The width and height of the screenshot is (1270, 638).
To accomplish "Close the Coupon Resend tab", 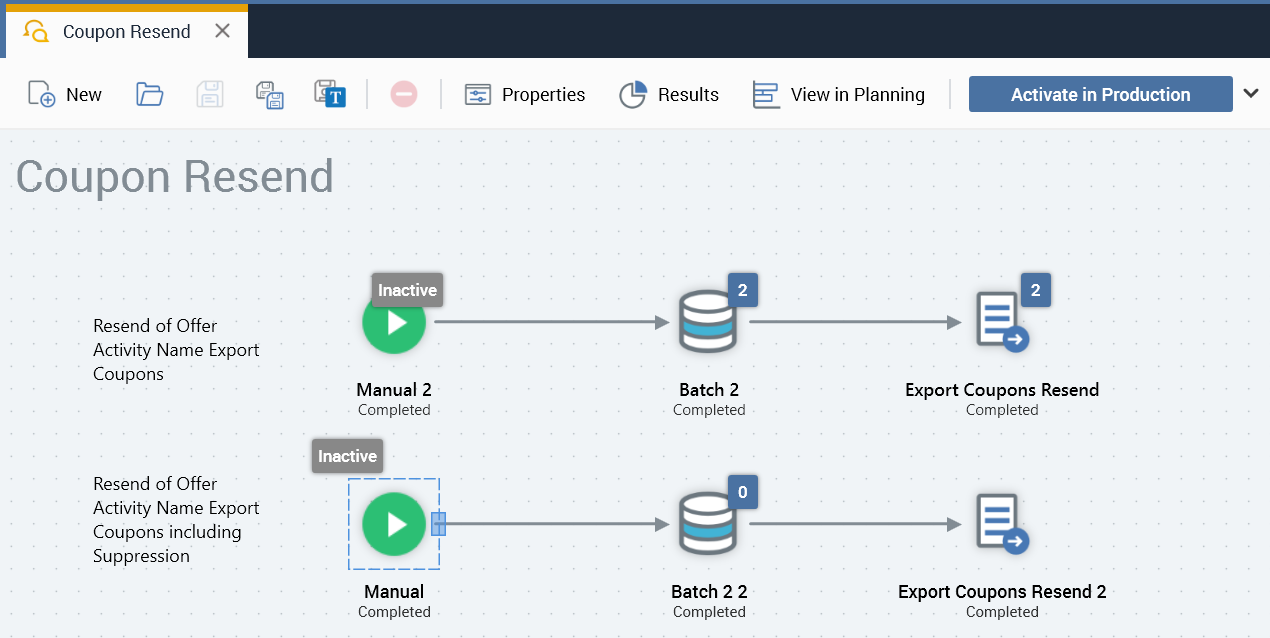I will point(223,31).
